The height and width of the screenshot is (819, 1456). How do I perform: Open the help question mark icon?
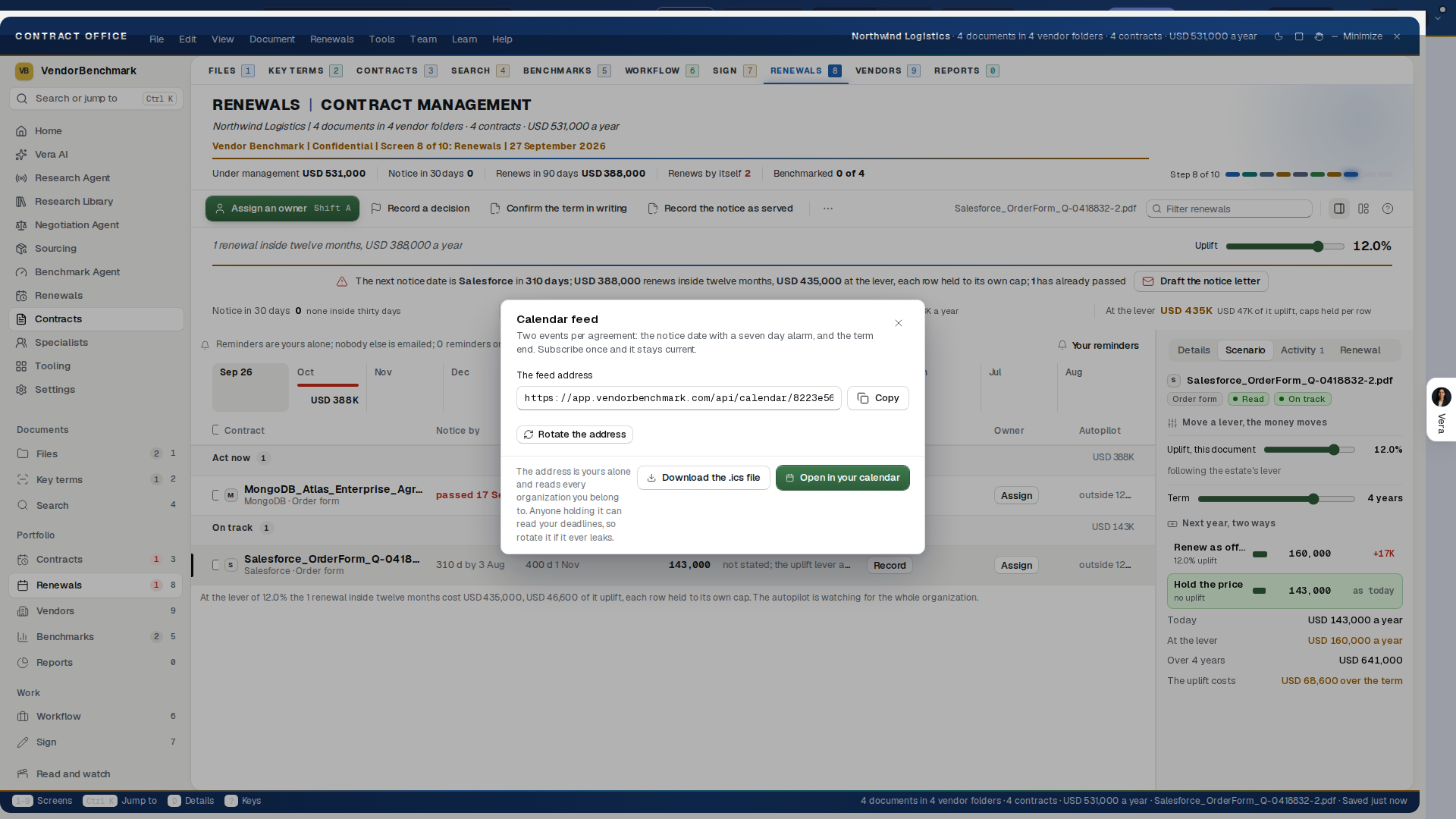click(1388, 209)
